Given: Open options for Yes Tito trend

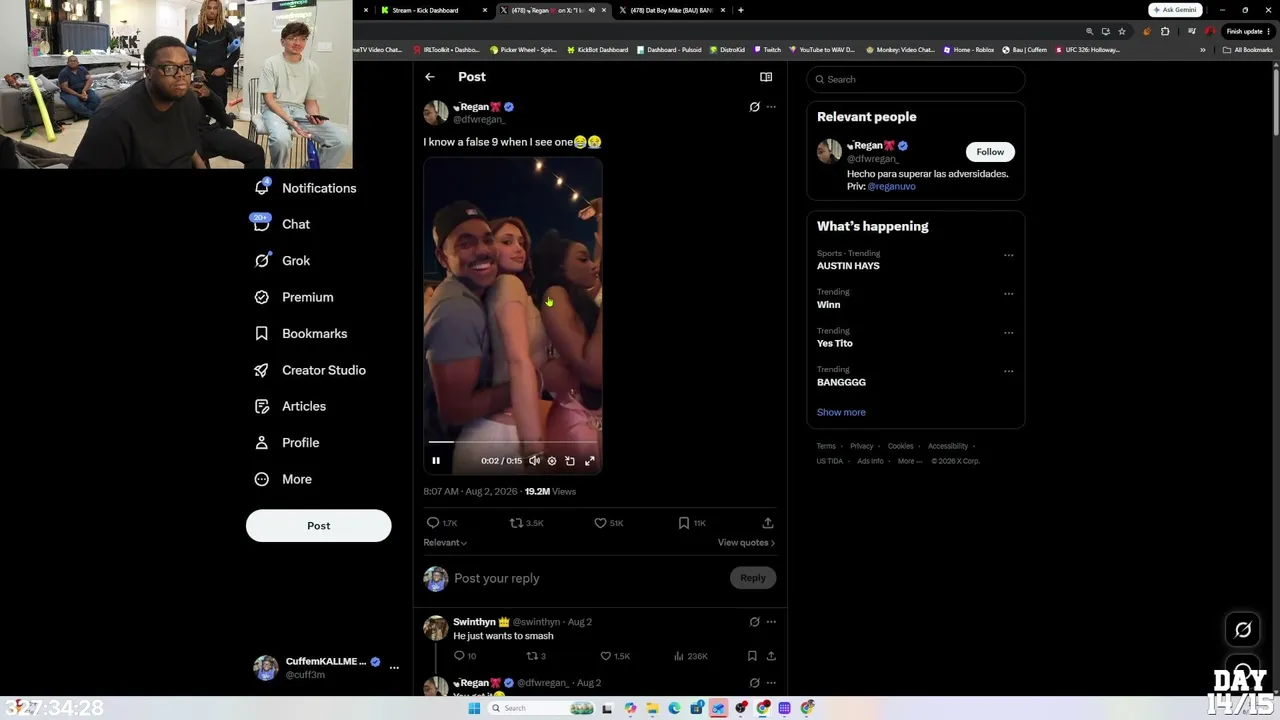Looking at the screenshot, I should [x=1009, y=333].
